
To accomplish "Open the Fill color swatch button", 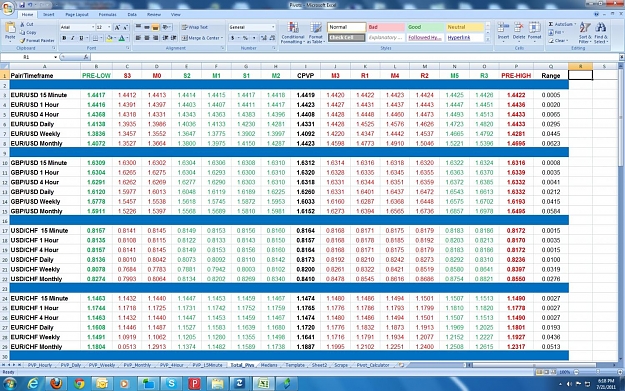I will click(x=109, y=38).
